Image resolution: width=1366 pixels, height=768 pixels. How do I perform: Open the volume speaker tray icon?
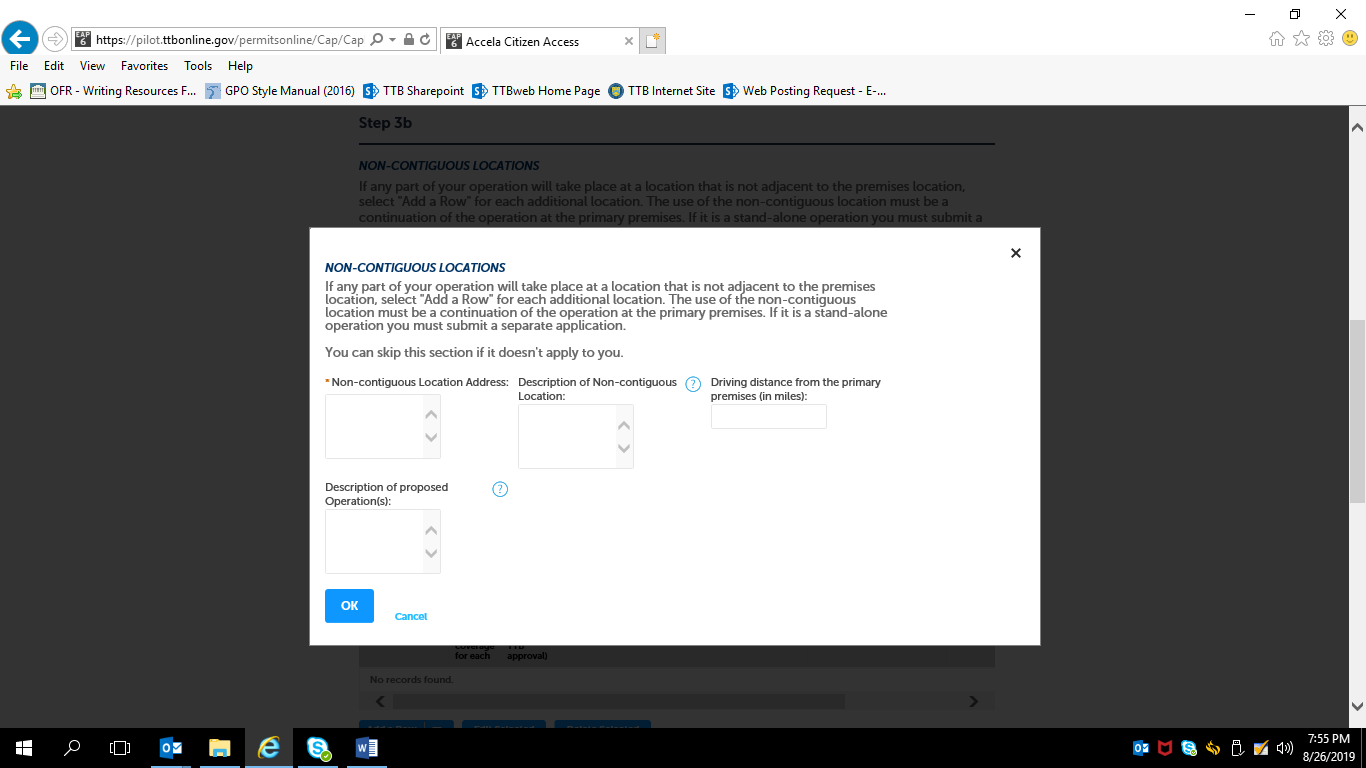coord(1285,748)
